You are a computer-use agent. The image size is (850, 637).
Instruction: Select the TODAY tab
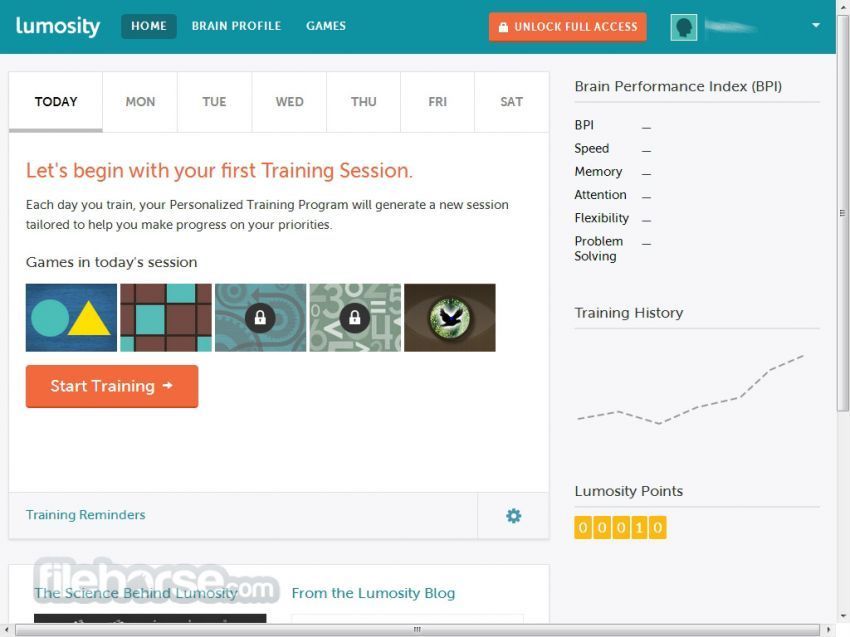click(56, 102)
